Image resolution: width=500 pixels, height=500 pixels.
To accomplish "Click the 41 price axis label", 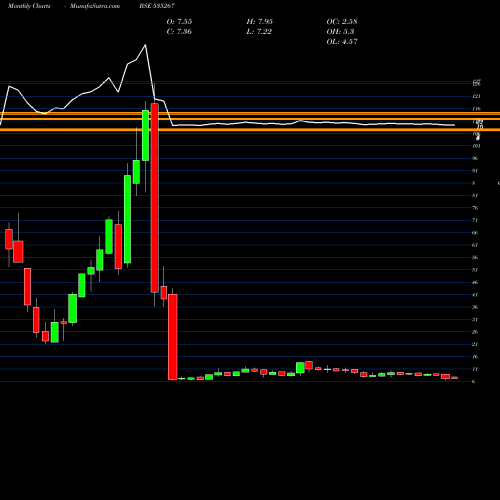I will click(x=475, y=295).
